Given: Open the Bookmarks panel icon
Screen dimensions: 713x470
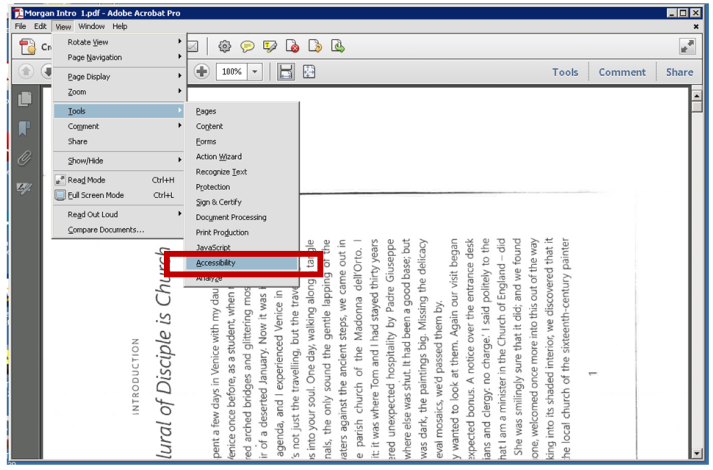Looking at the screenshot, I should click(x=25, y=129).
